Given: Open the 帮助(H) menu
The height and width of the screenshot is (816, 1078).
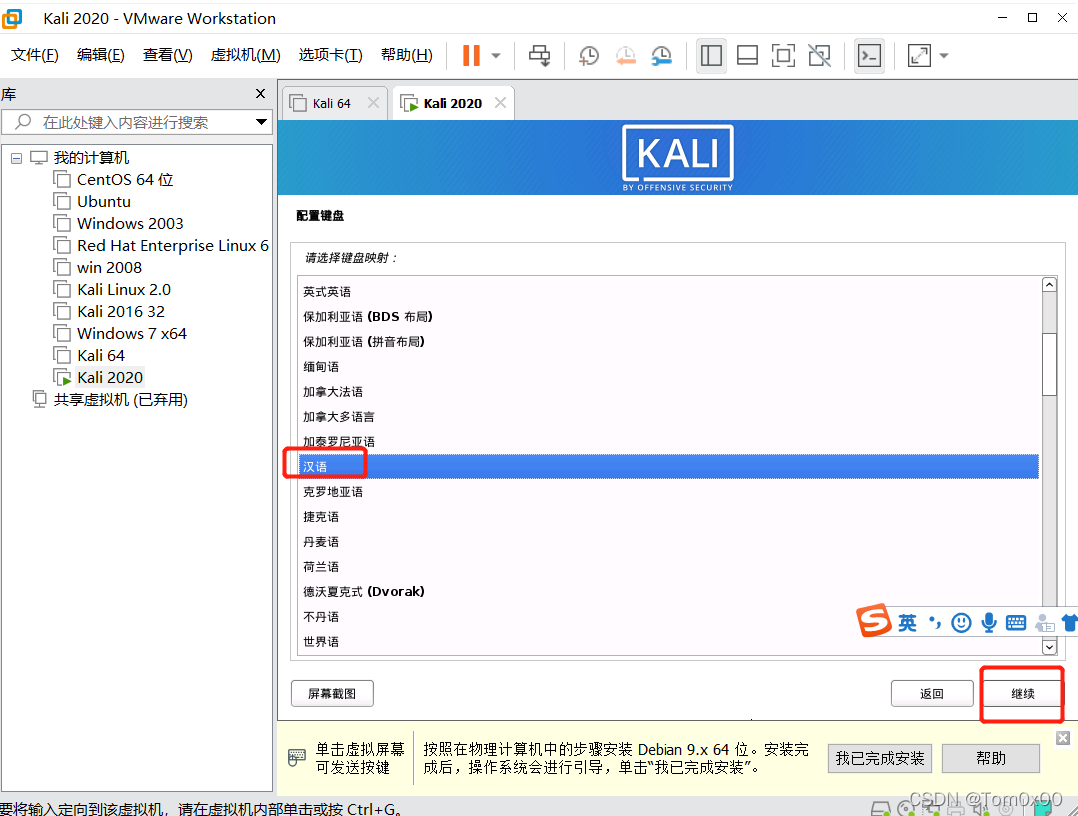Looking at the screenshot, I should pyautogui.click(x=406, y=55).
